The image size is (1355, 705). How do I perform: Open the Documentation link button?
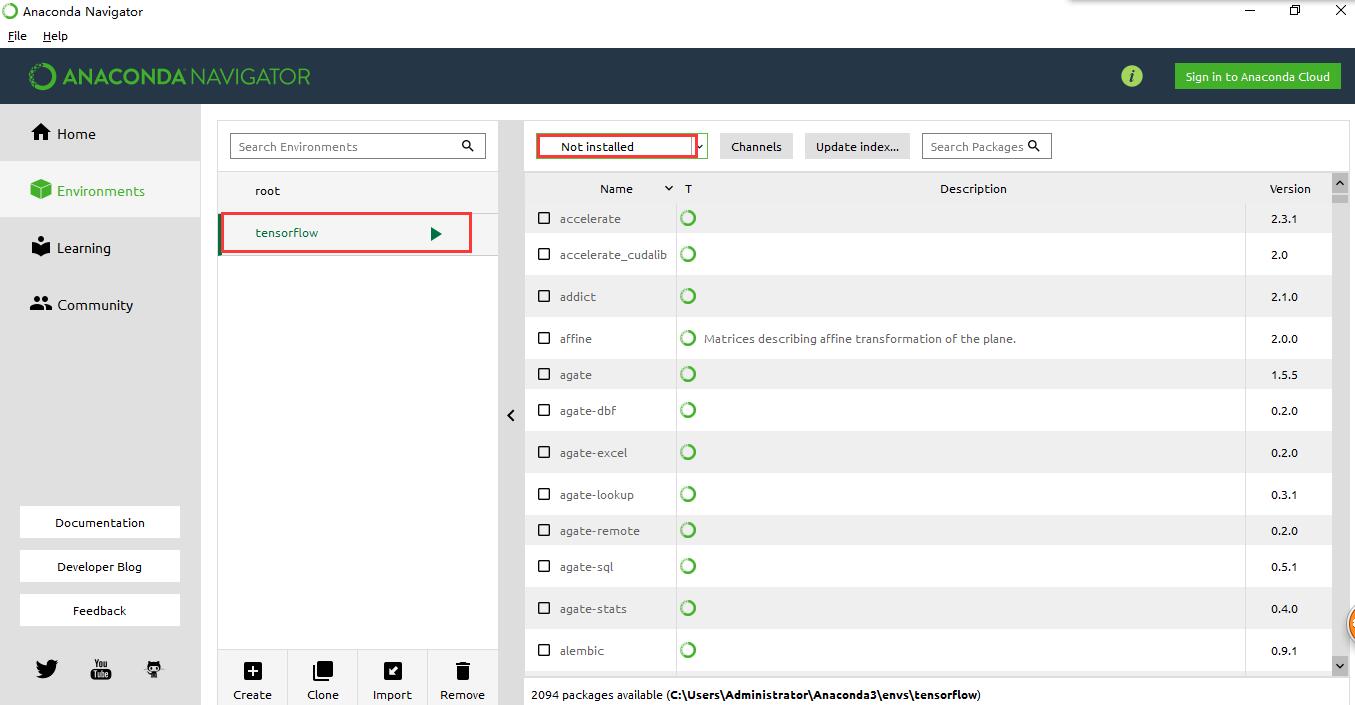[100, 522]
